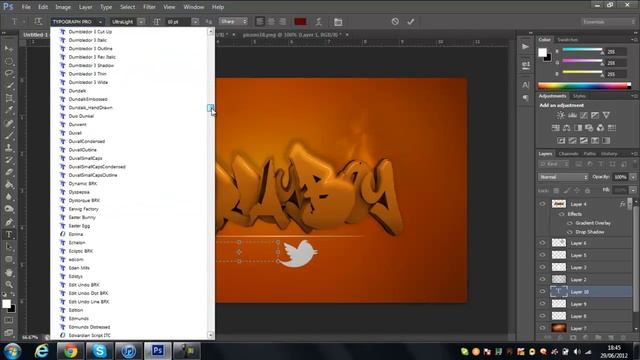
Task: Select the Horizontal Type tool
Action: [x=9, y=235]
